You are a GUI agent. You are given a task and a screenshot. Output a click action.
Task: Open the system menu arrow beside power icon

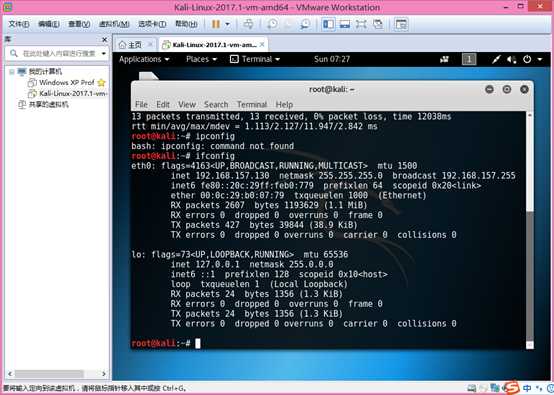[x=540, y=59]
